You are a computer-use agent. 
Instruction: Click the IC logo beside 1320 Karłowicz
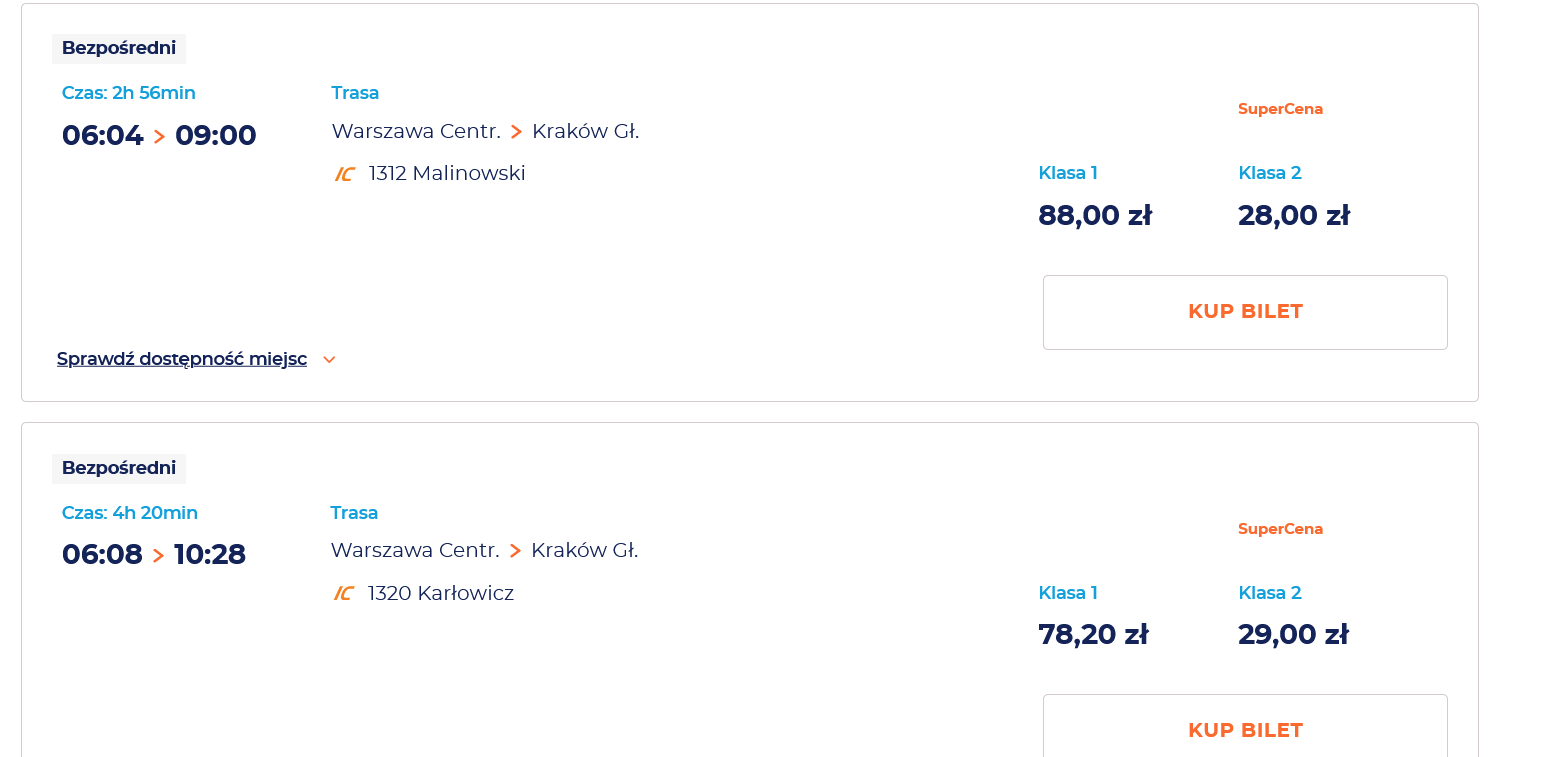(343, 594)
